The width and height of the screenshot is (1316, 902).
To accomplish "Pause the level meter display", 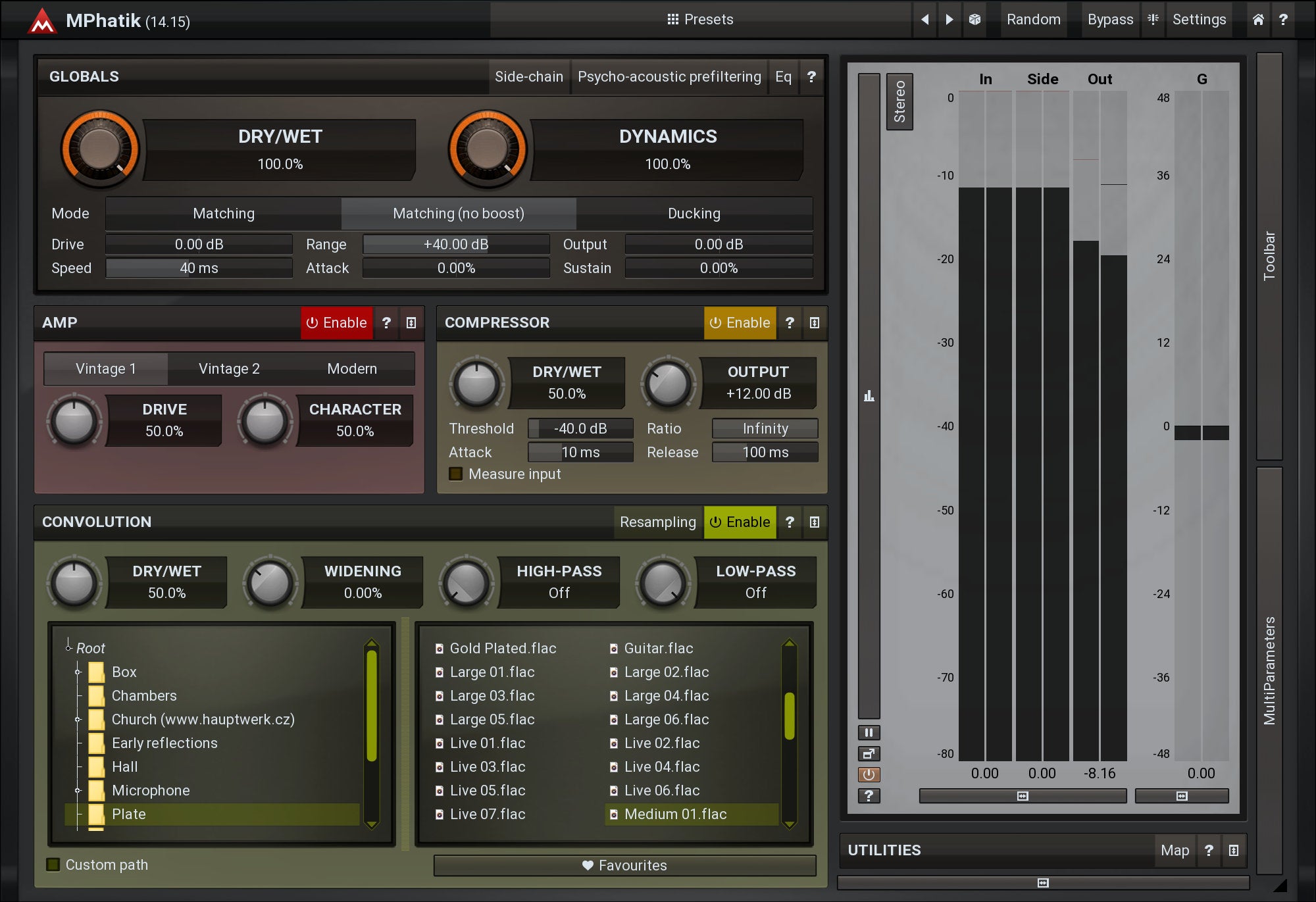I will point(869,733).
